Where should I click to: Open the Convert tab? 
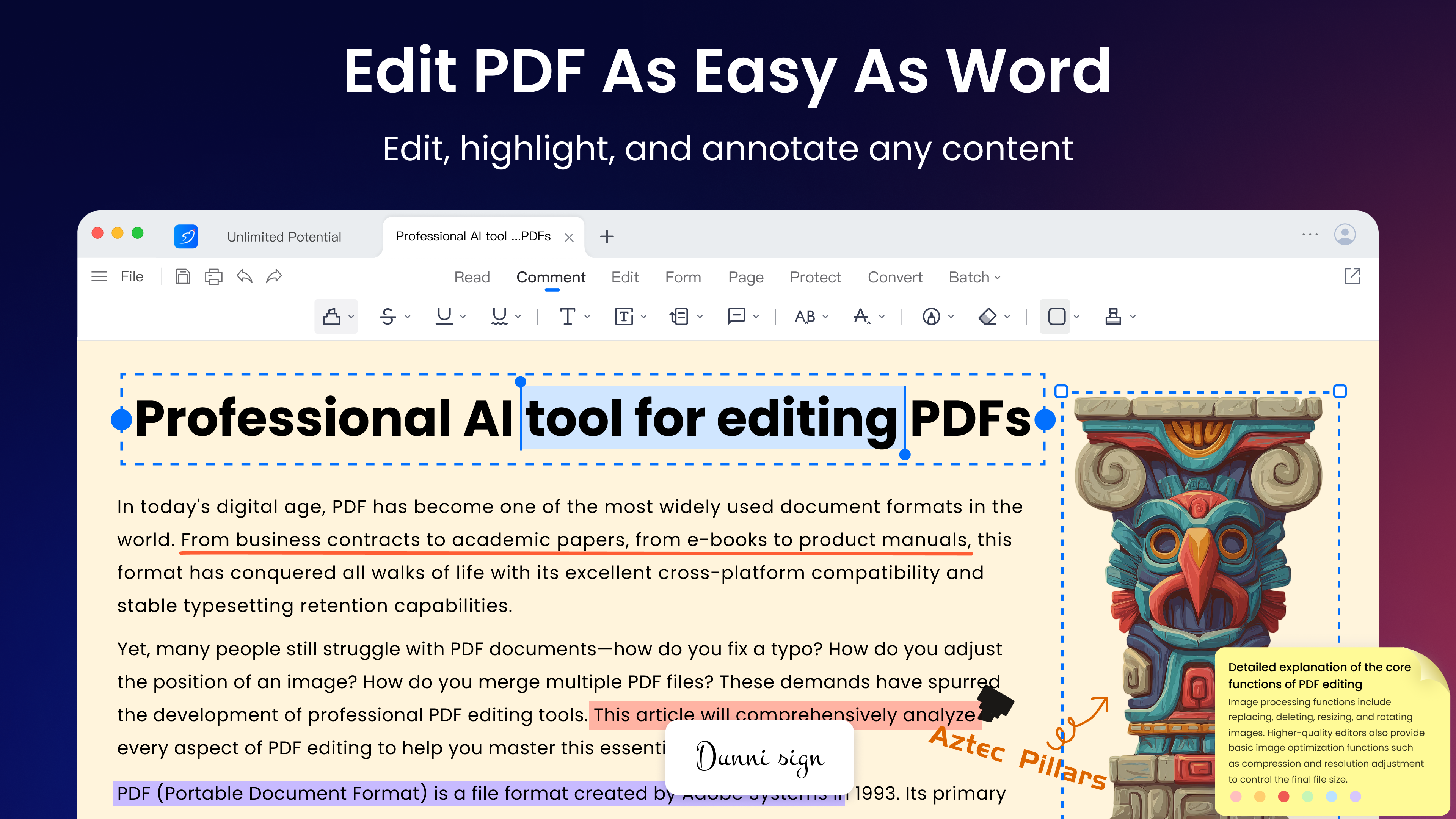coord(895,277)
